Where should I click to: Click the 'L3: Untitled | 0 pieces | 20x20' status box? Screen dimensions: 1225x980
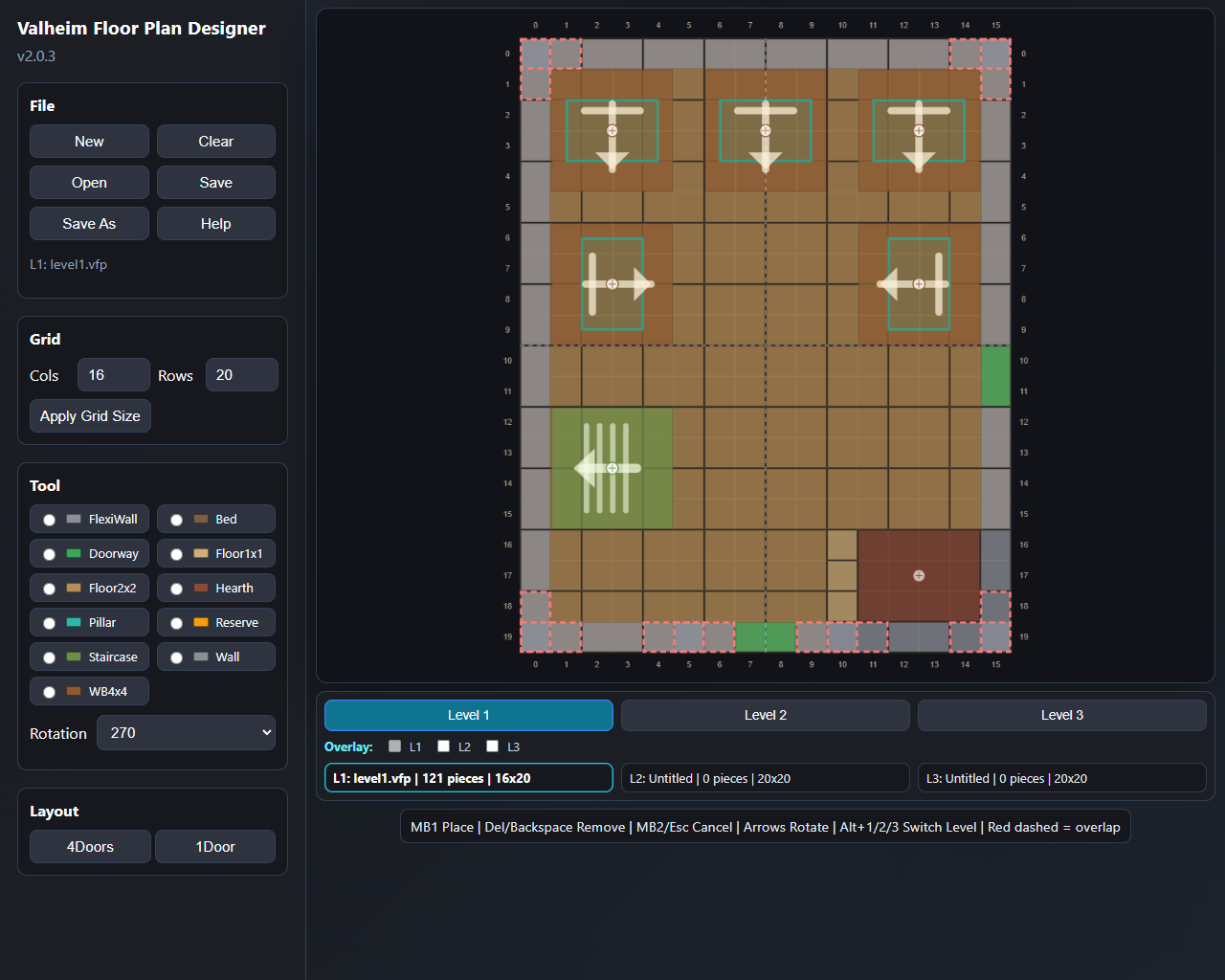tap(1062, 778)
